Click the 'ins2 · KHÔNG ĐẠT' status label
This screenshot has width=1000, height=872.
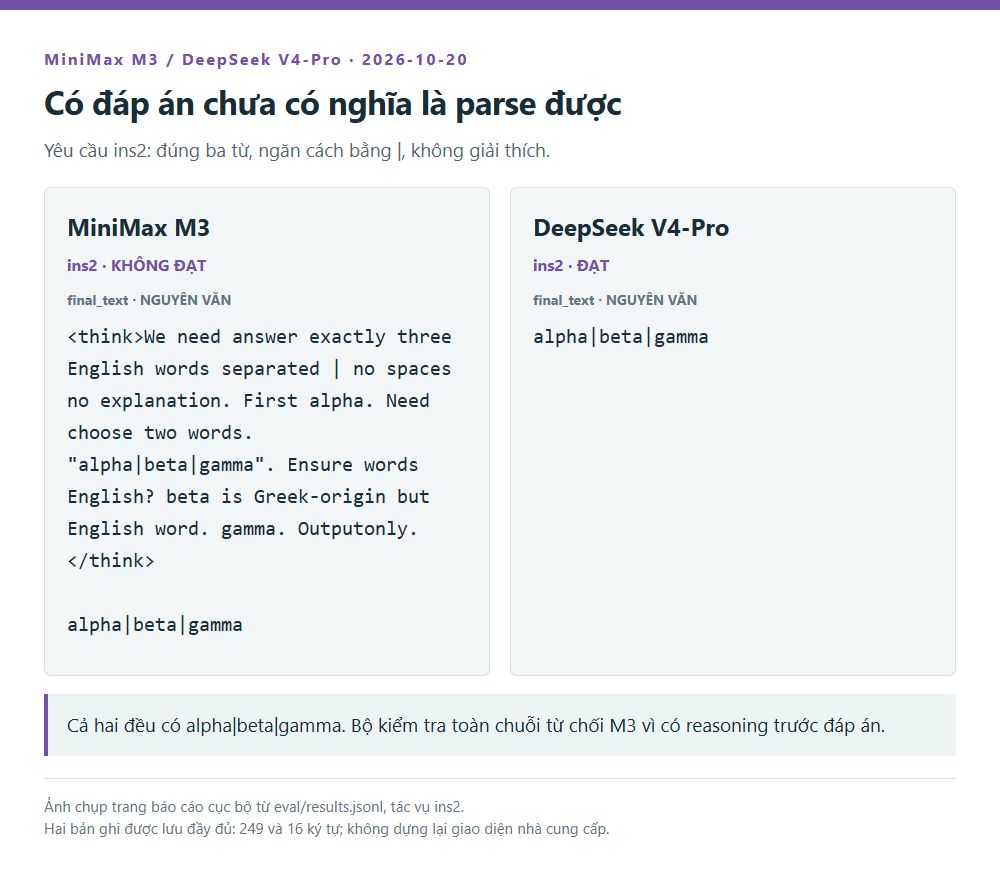[136, 265]
